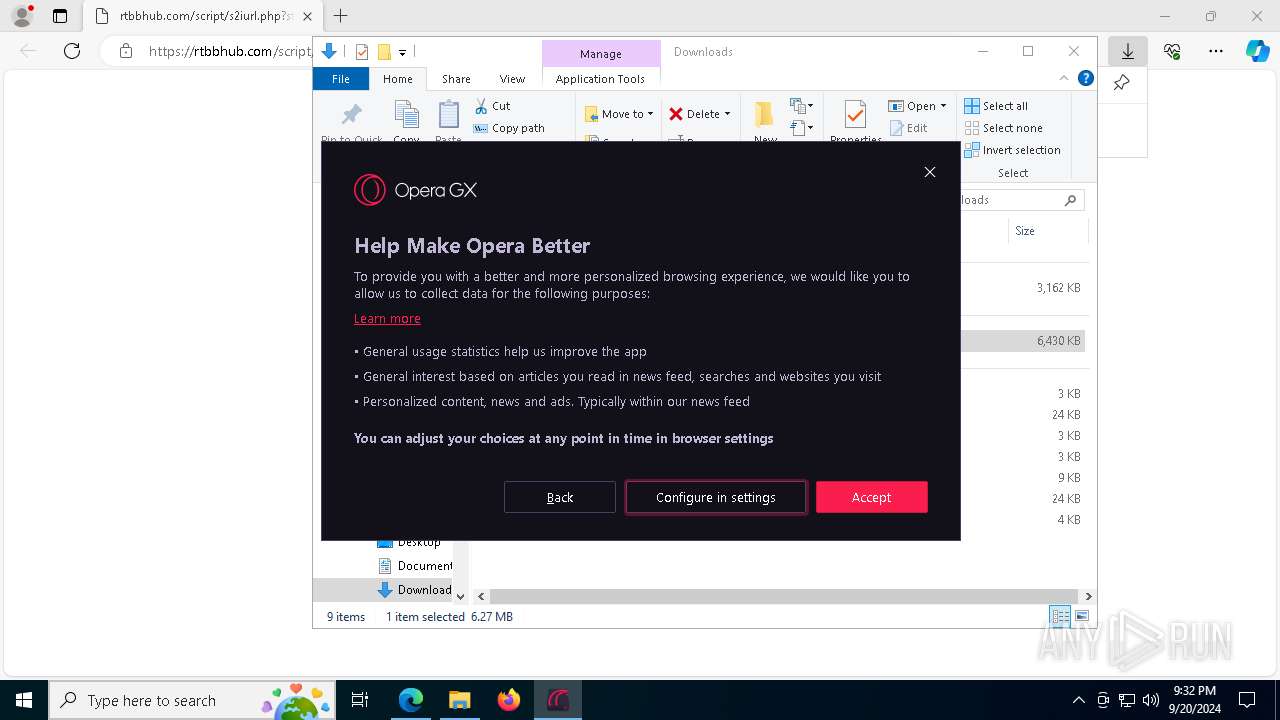This screenshot has width=1280, height=720.
Task: Click the red Delete X icon
Action: coord(676,114)
